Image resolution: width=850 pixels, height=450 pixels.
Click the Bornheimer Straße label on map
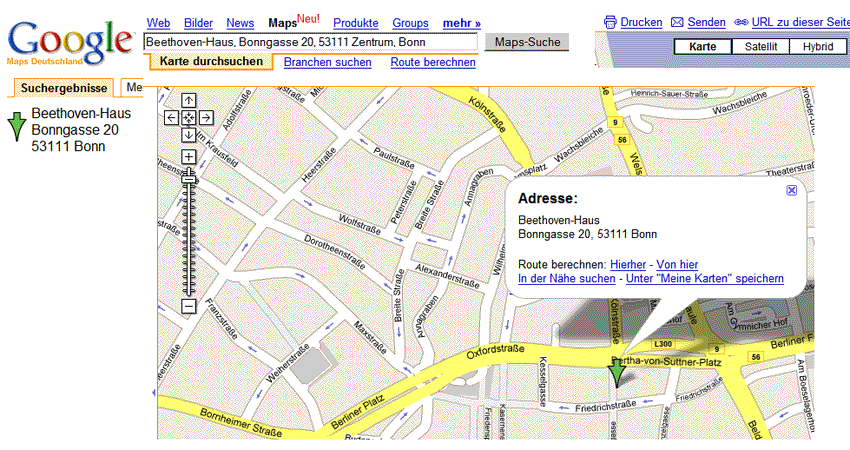241,422
